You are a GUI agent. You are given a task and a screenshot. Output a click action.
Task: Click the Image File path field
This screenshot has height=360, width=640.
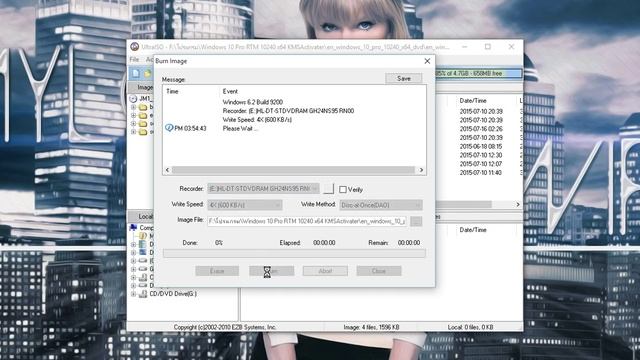click(307, 221)
